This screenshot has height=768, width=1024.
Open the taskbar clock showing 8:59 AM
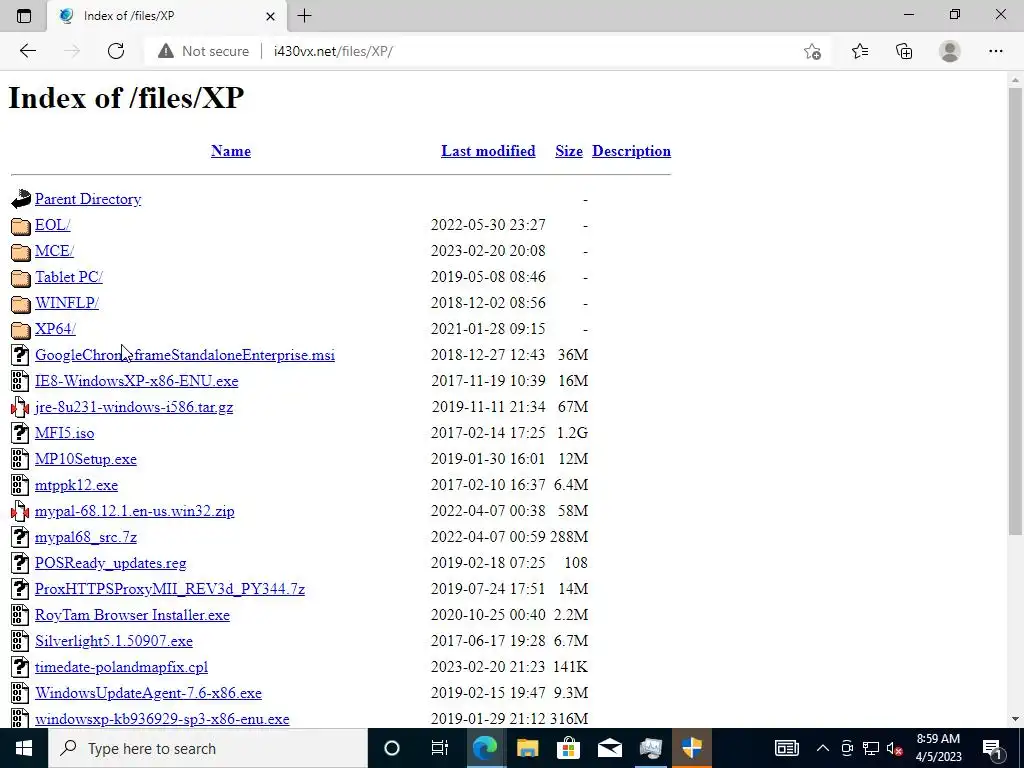938,748
